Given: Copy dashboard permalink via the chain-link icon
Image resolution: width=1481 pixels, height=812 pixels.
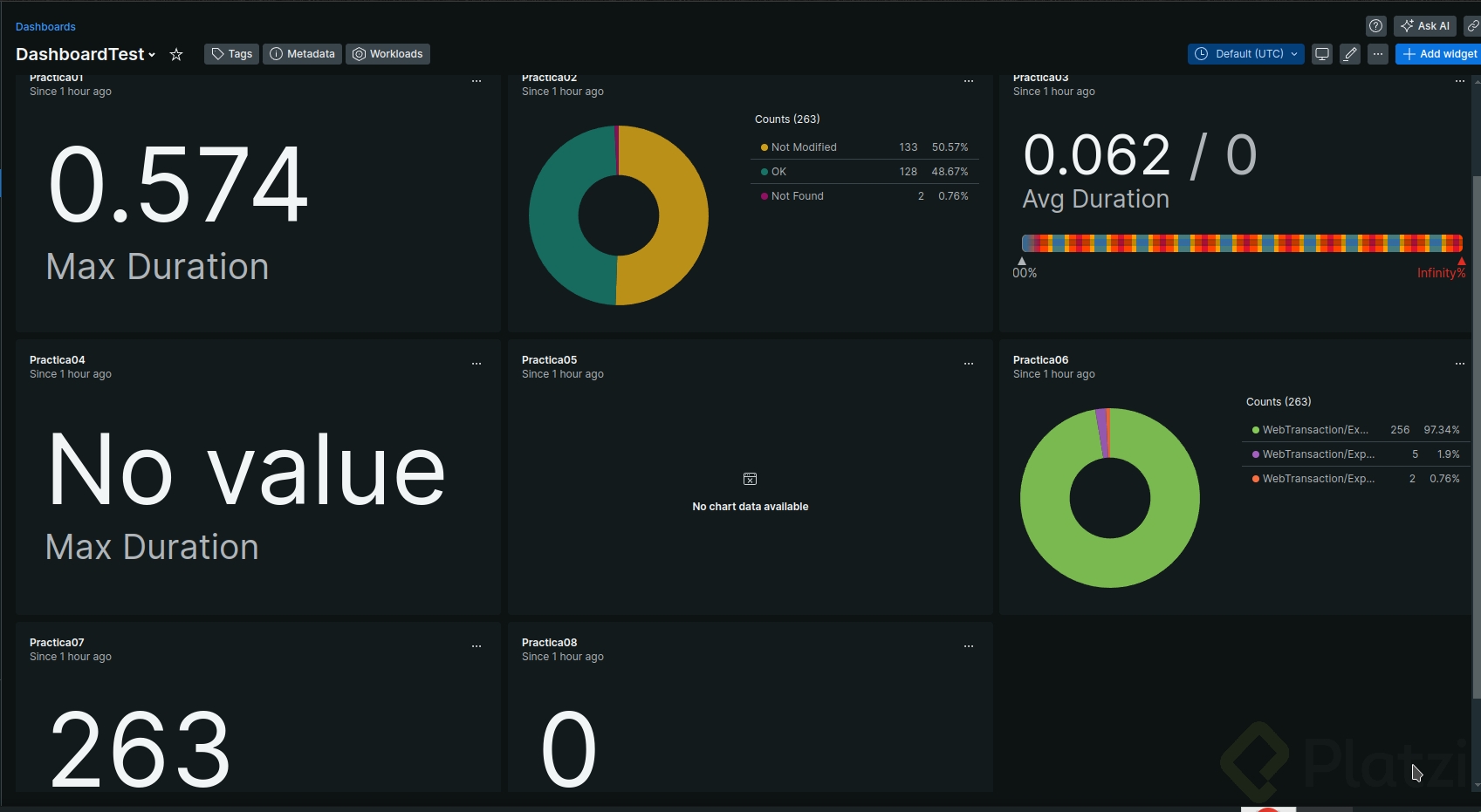Looking at the screenshot, I should [1473, 26].
